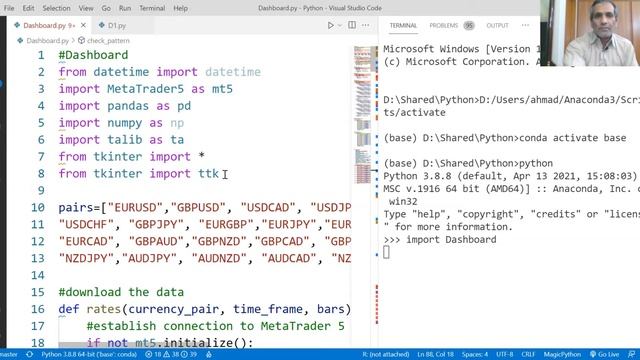Click the editor minimap
Viewport: 640px width, 360px height.
point(363,114)
